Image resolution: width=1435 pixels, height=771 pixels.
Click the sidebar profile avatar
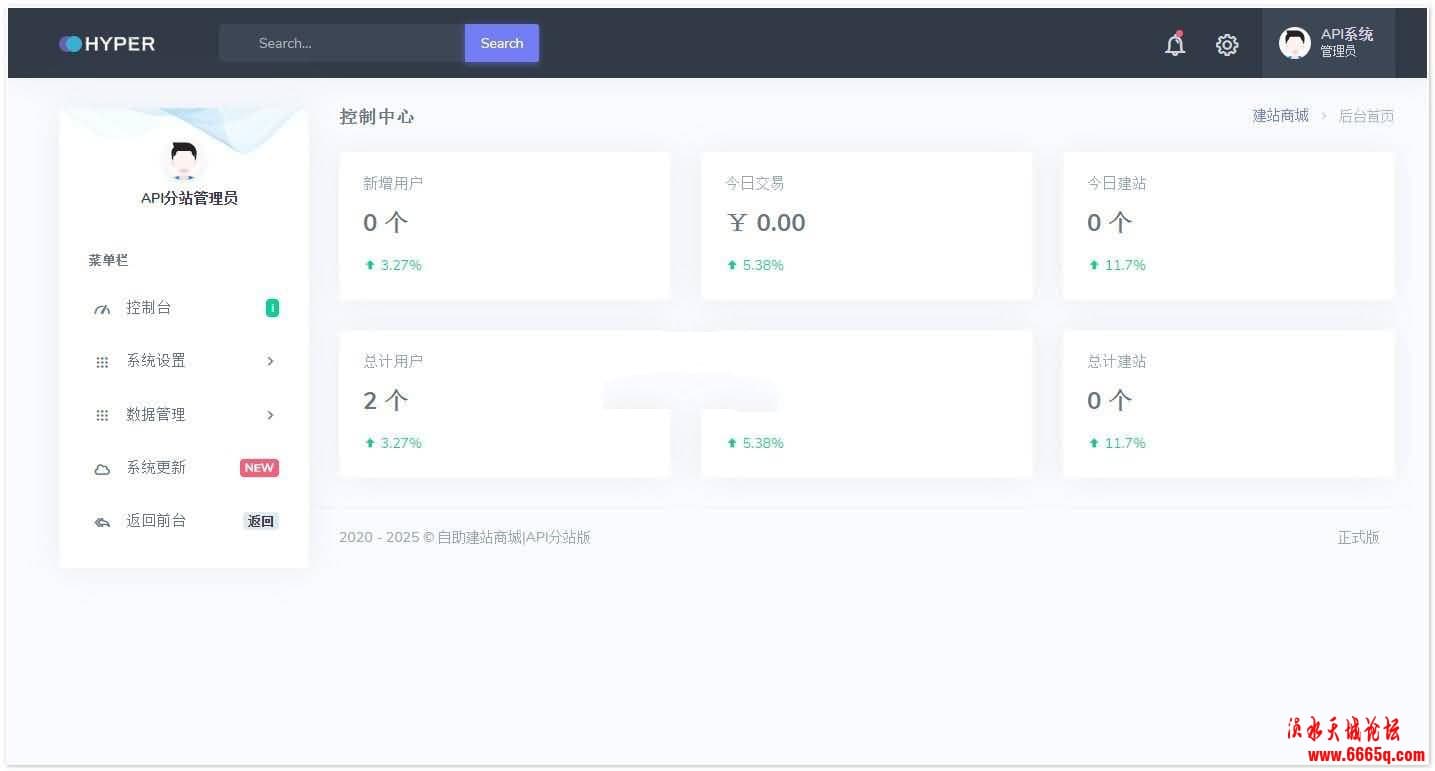(x=183, y=161)
